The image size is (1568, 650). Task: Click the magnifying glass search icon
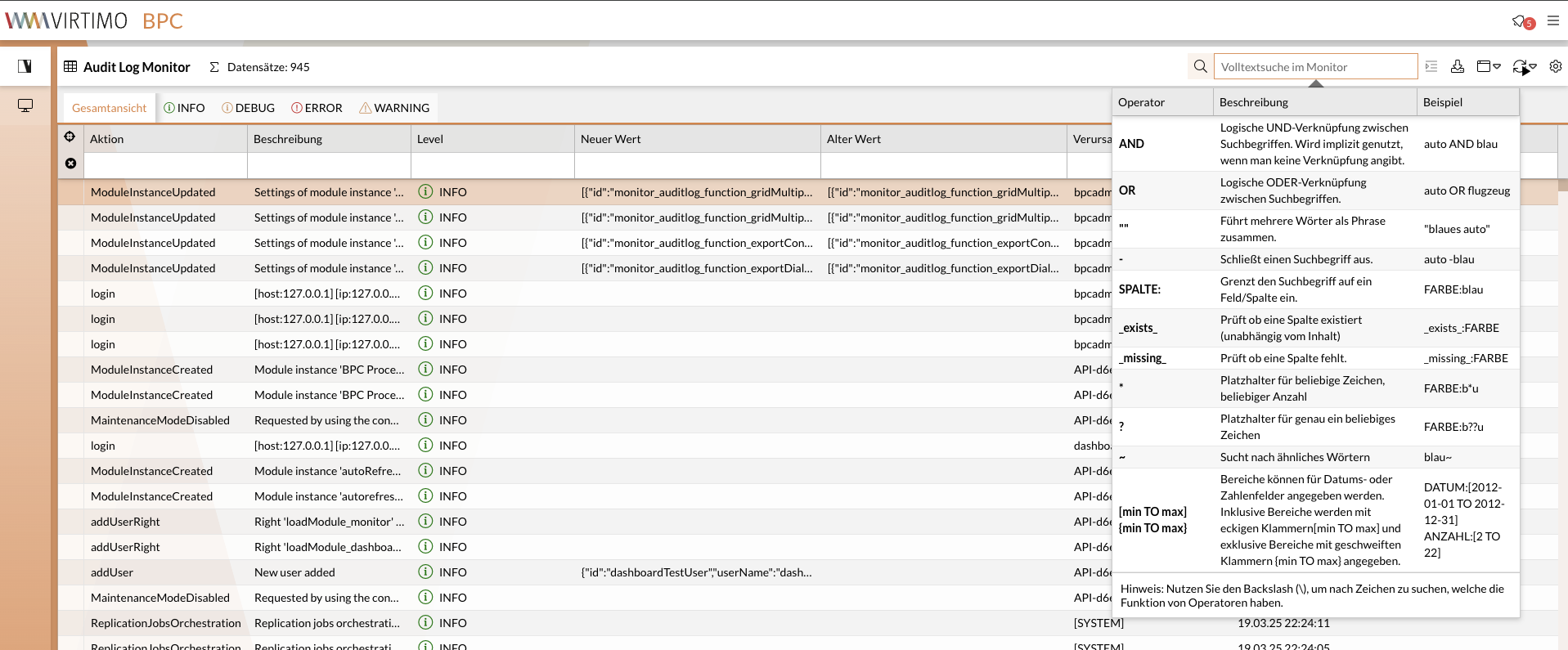[1200, 66]
